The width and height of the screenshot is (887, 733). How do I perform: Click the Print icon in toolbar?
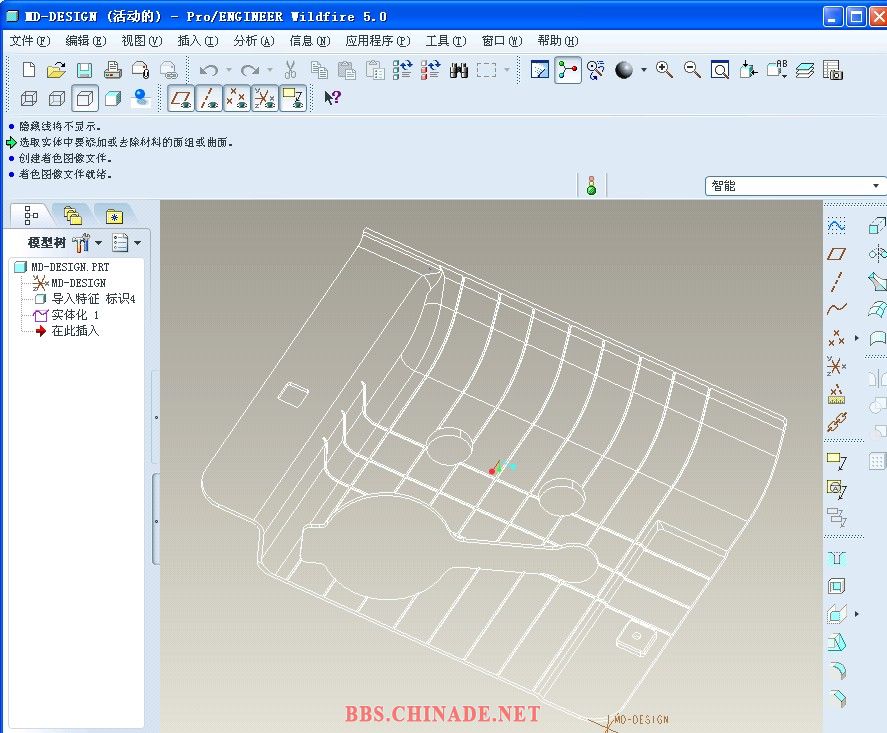pos(113,70)
